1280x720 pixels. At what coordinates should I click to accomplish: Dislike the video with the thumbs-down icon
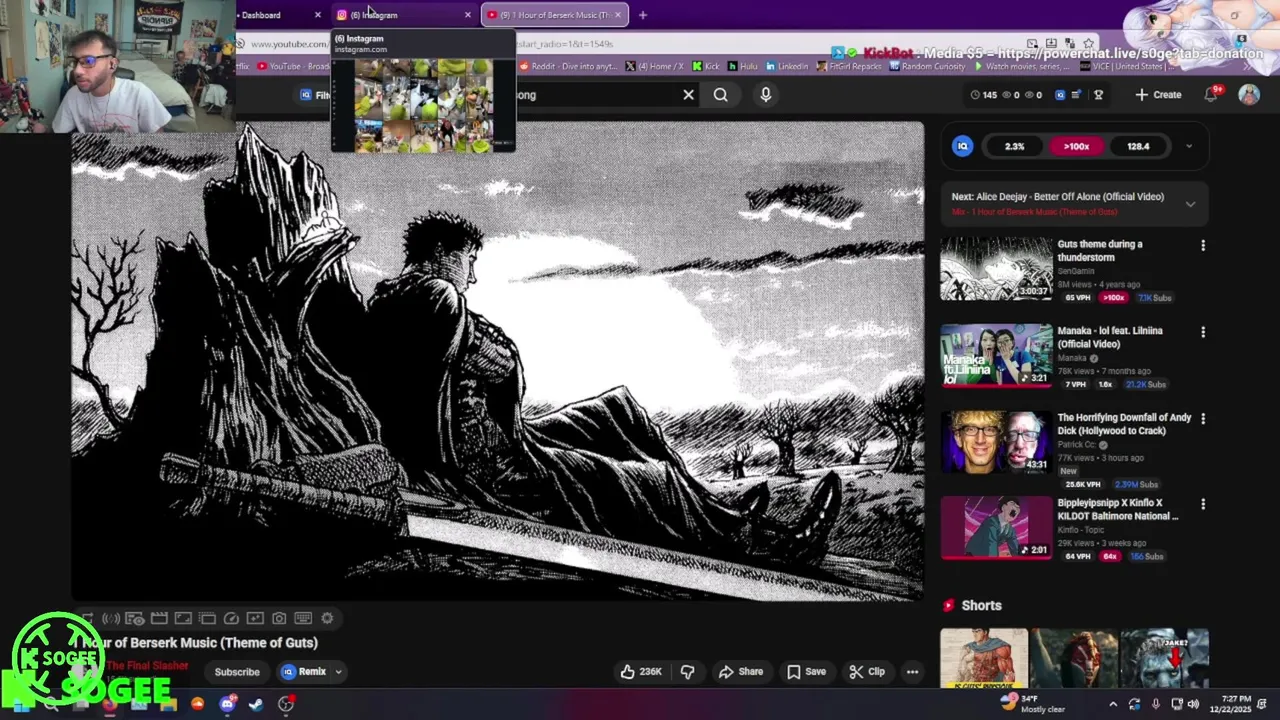[687, 672]
